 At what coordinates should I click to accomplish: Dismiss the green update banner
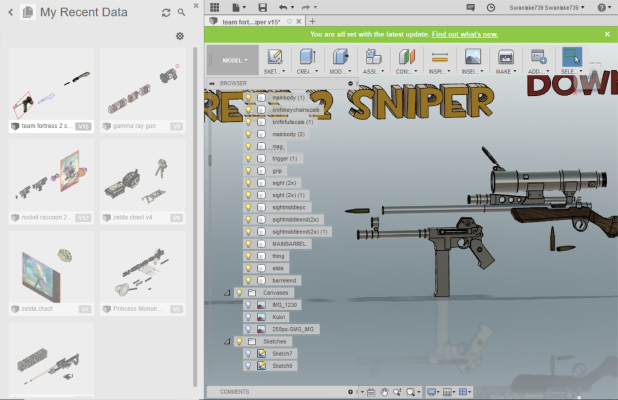[607, 34]
